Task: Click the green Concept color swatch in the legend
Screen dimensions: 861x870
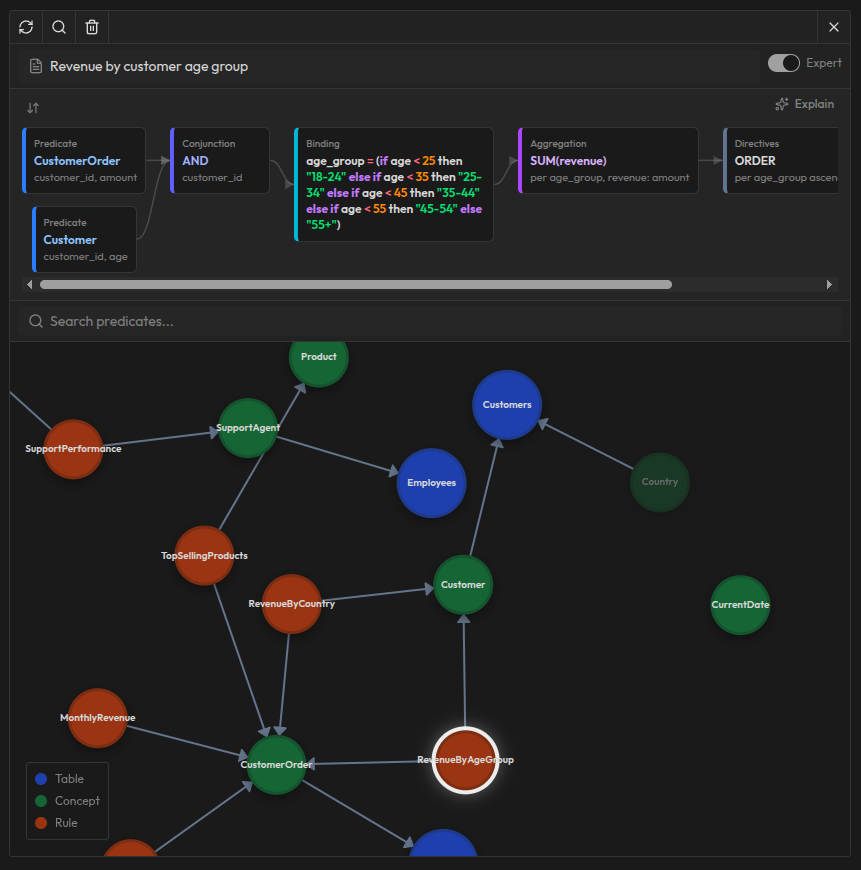Action: pyautogui.click(x=40, y=801)
